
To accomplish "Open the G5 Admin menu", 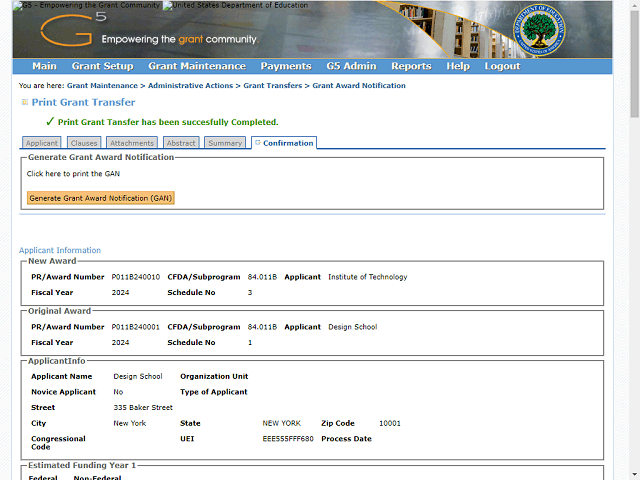I will 351,66.
